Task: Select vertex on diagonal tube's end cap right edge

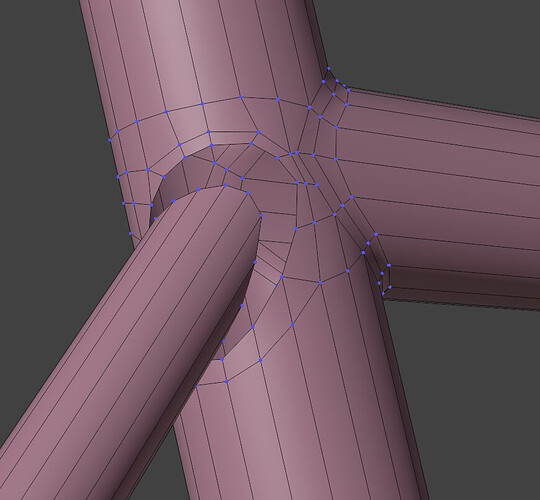Action: click(262, 215)
